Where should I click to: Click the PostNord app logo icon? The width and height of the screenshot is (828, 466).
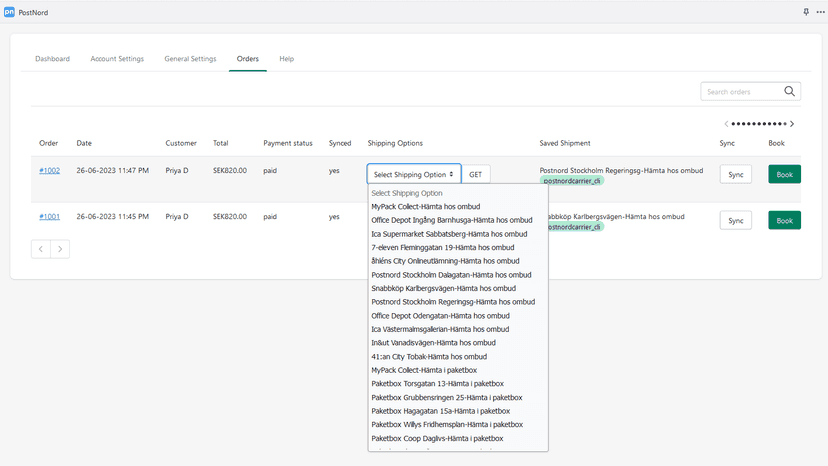9,12
